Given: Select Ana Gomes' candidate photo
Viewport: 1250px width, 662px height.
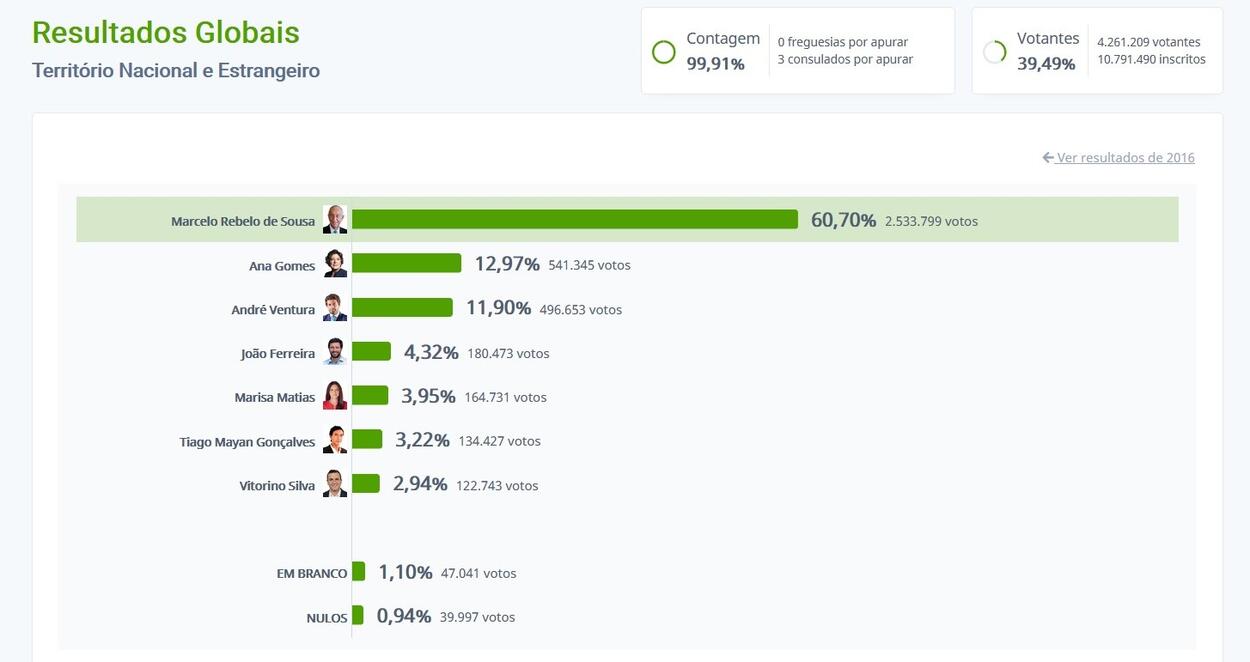Looking at the screenshot, I should tap(334, 262).
